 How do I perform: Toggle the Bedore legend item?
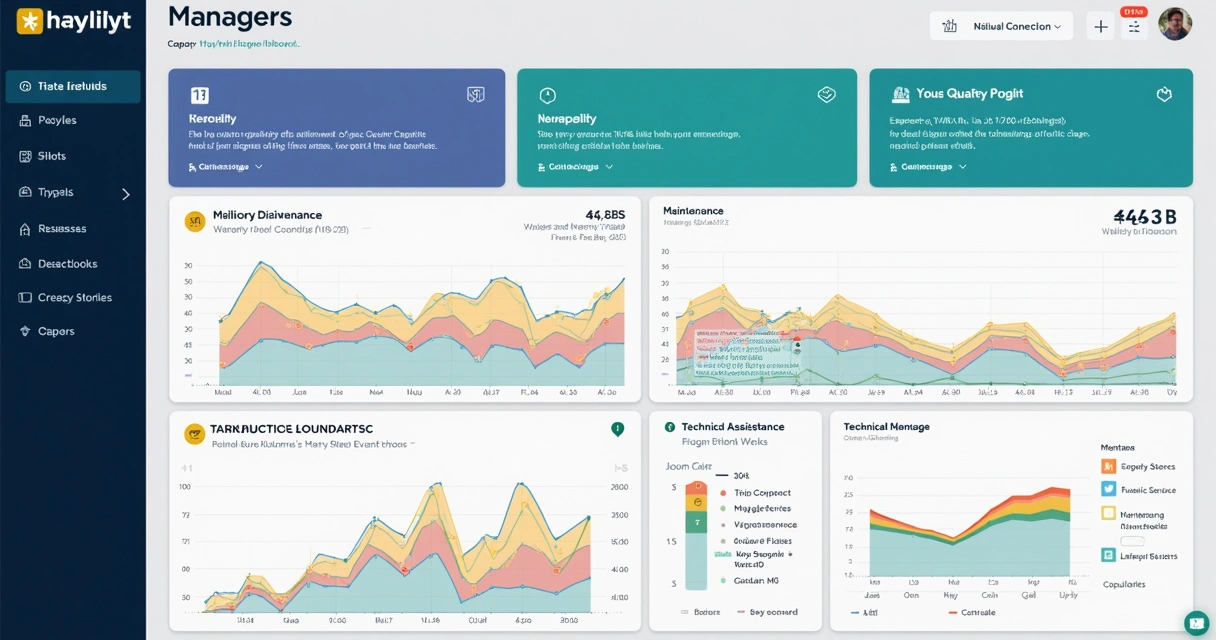[x=699, y=612]
